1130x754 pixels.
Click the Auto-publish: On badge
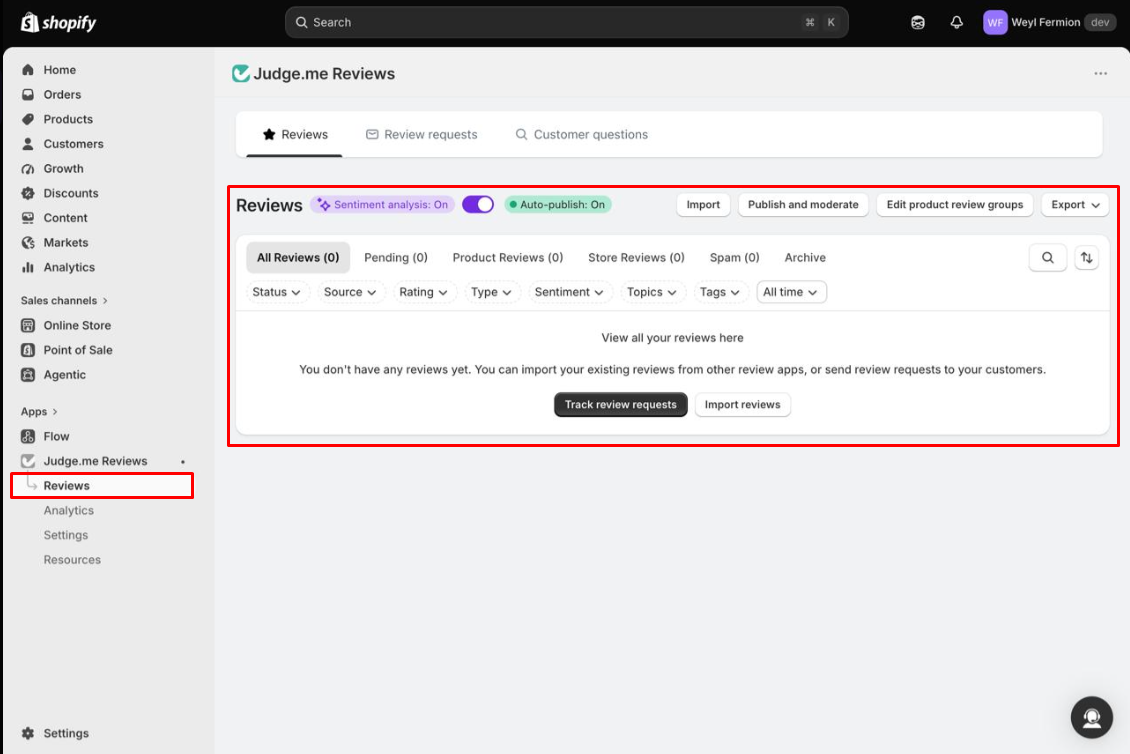tap(558, 205)
